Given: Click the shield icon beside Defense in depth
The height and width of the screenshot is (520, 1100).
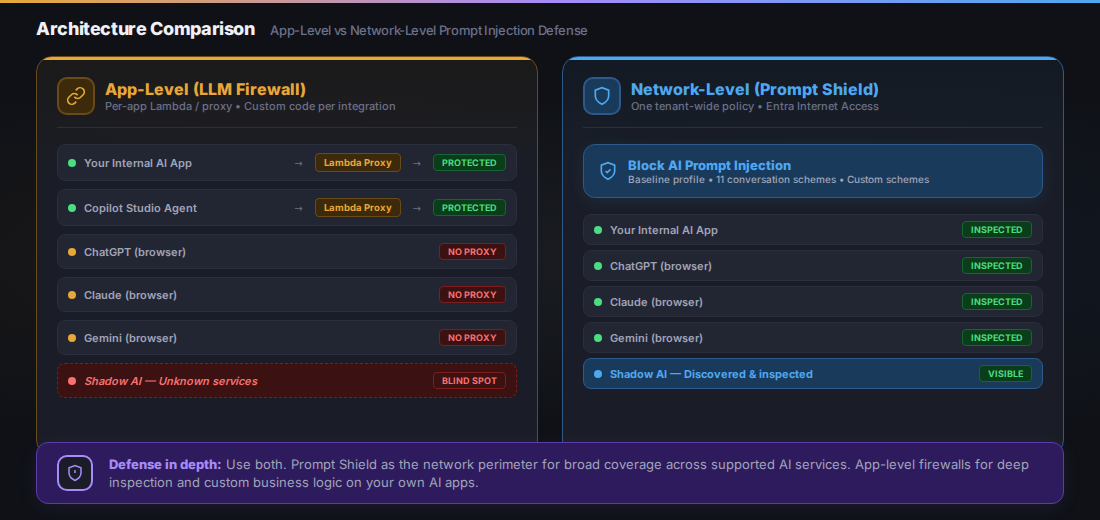Looking at the screenshot, I should pyautogui.click(x=75, y=473).
